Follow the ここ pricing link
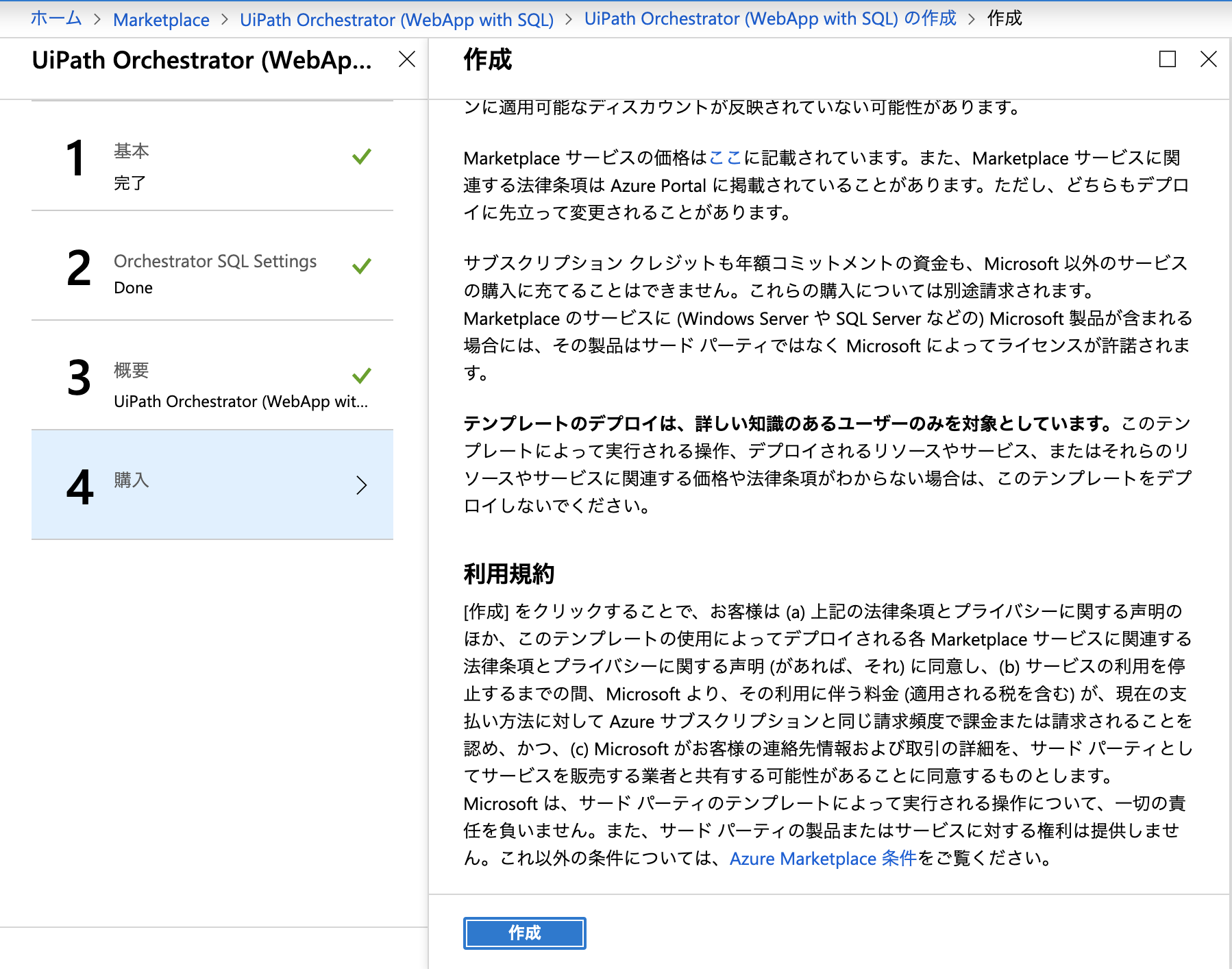1232x969 pixels. click(x=725, y=158)
